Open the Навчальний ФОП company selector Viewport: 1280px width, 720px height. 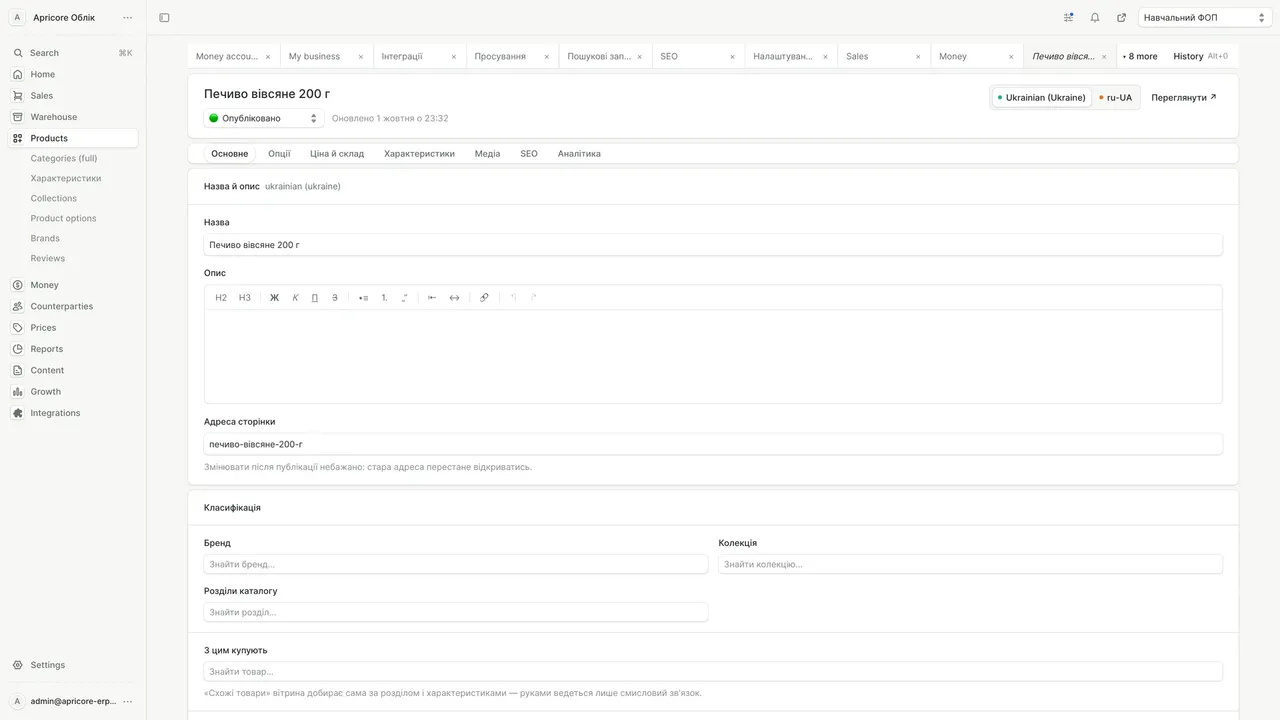point(1205,17)
